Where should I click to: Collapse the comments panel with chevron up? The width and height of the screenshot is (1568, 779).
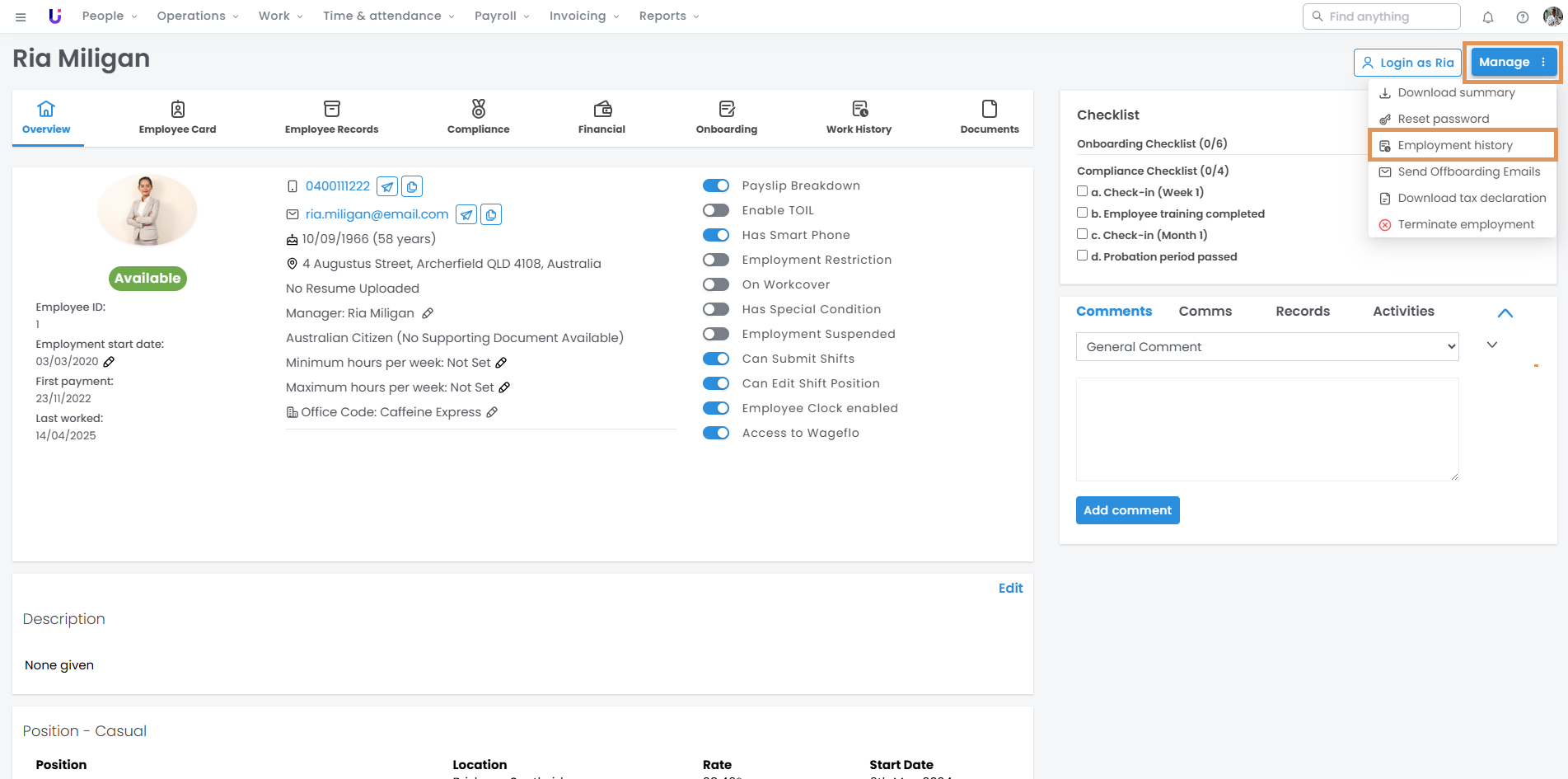(1505, 313)
